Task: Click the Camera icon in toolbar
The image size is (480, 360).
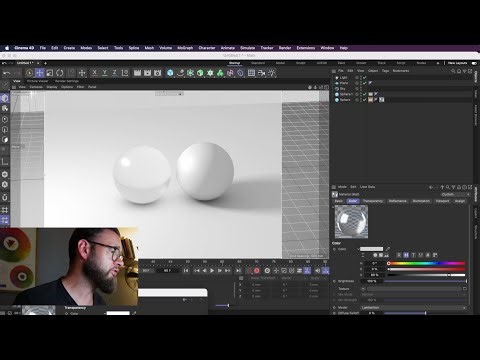Action: pyautogui.click(x=262, y=73)
